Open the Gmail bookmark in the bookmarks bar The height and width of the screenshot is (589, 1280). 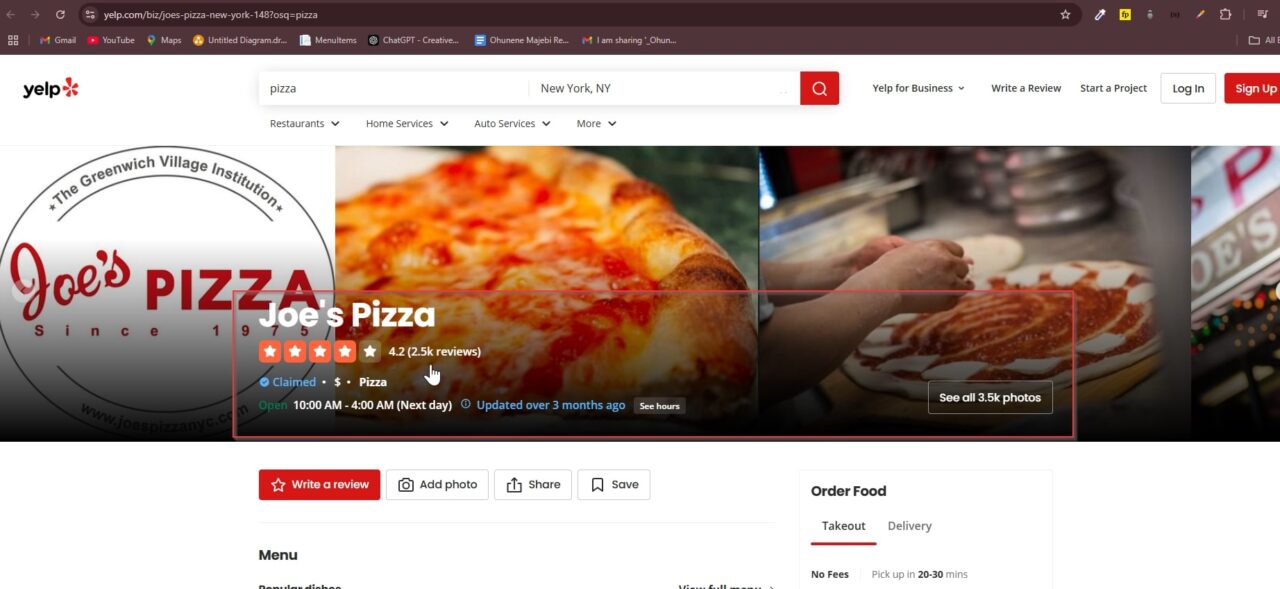tap(57, 40)
